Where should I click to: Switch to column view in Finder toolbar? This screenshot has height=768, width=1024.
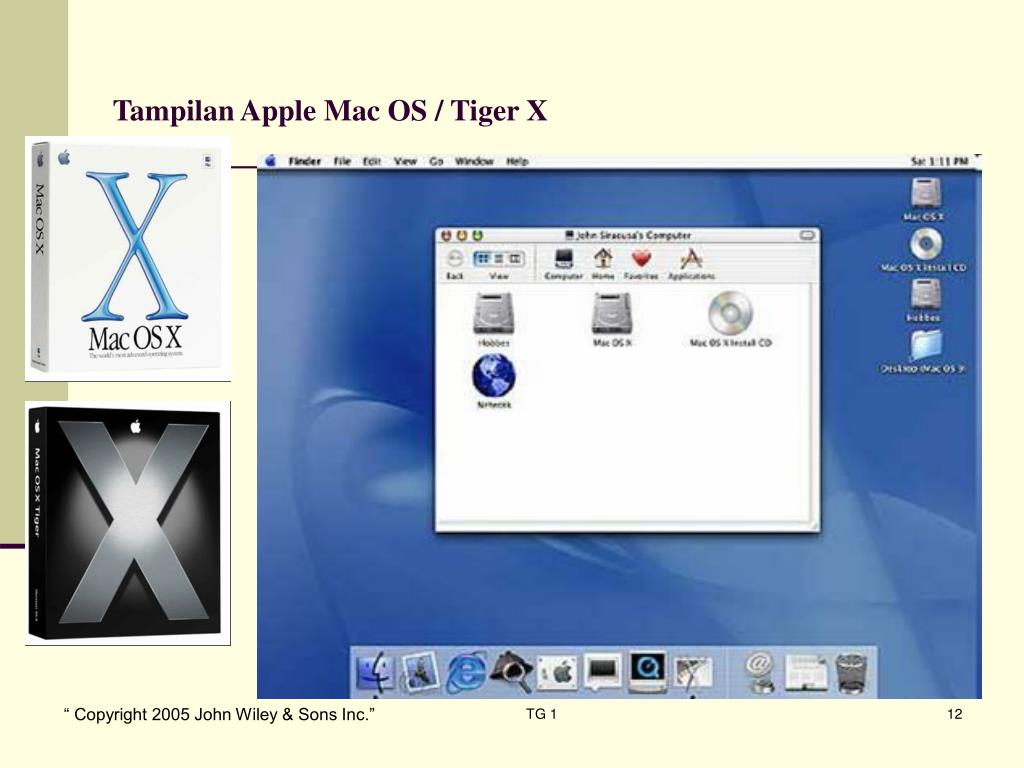pyautogui.click(x=515, y=259)
